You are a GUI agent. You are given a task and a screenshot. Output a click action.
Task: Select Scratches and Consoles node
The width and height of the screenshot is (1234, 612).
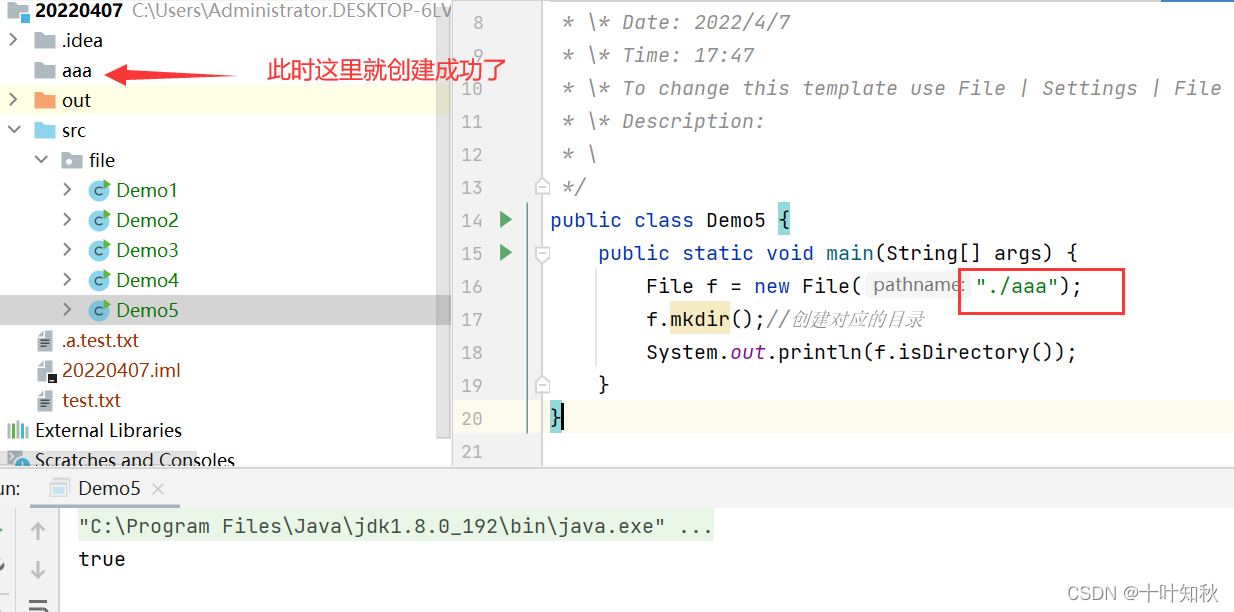[x=135, y=460]
